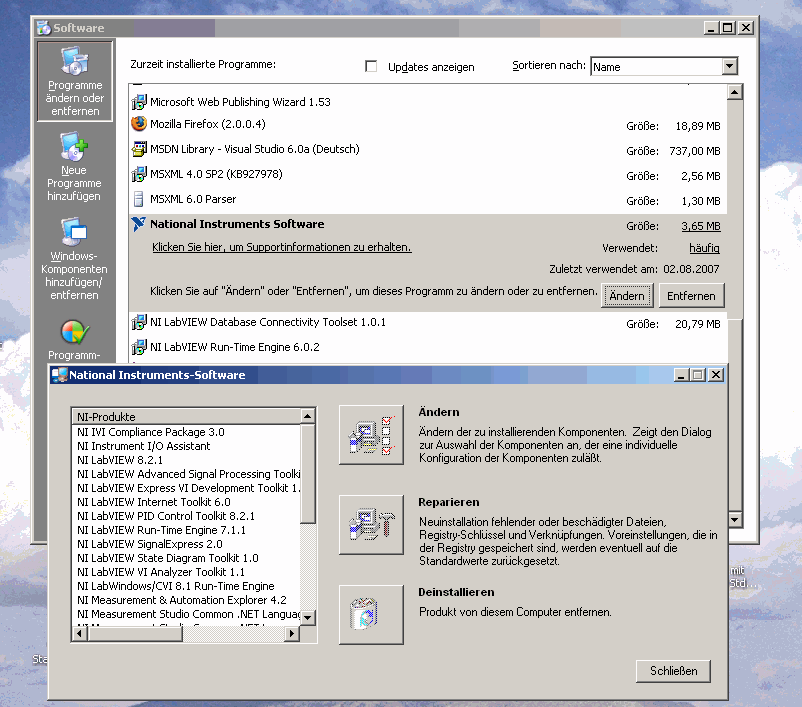Click the Deinstallieren recycle bin icon button

(371, 614)
